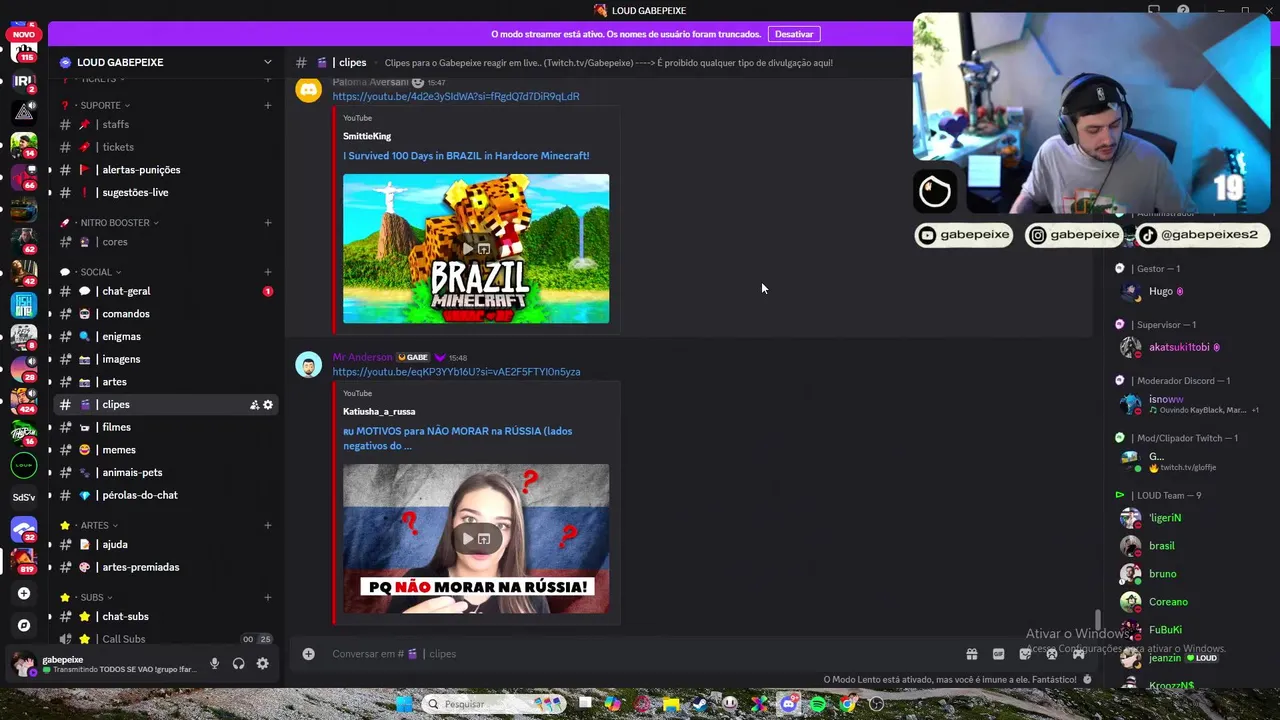This screenshot has width=1280, height=720.
Task: Open the memes channel
Action: point(166,450)
